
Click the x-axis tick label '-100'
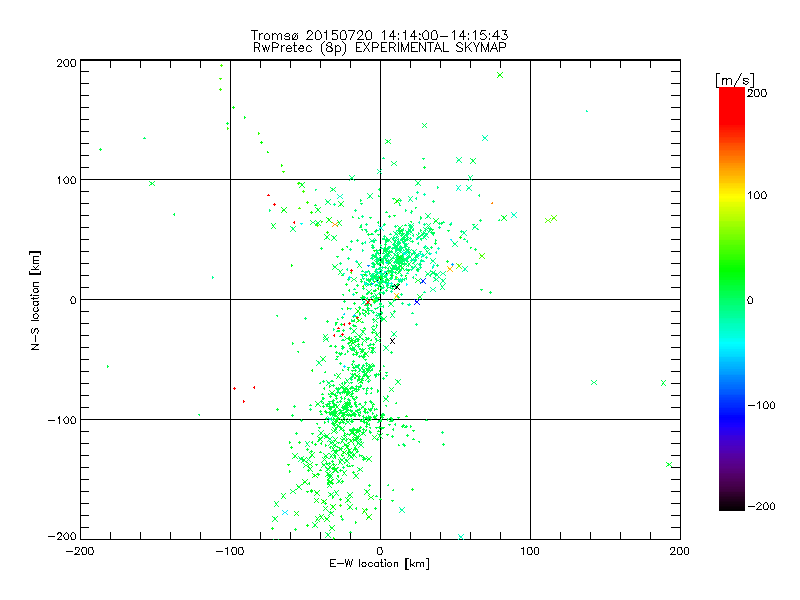coord(230,551)
